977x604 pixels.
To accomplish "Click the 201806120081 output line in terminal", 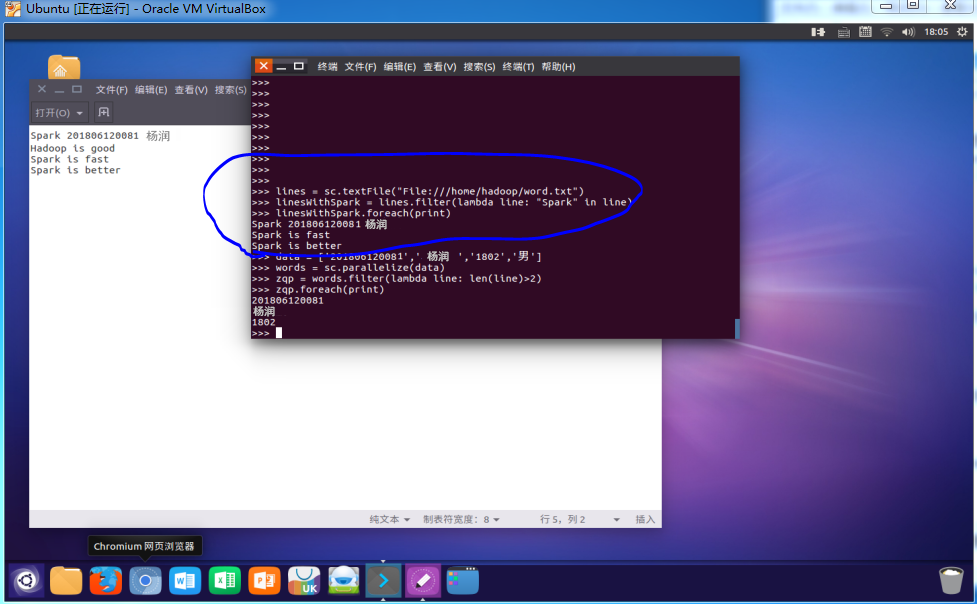I will coord(287,300).
